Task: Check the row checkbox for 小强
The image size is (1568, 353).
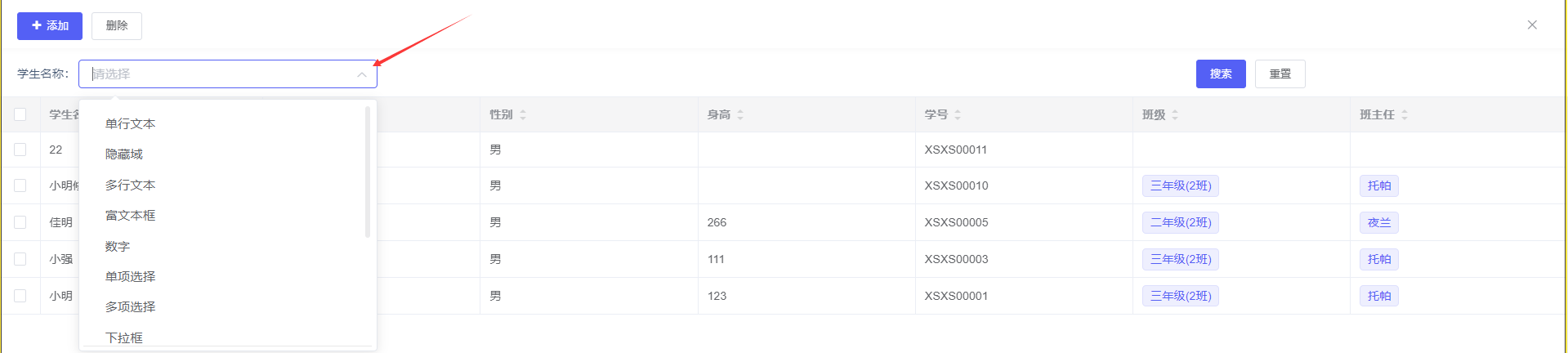Action: click(20, 259)
